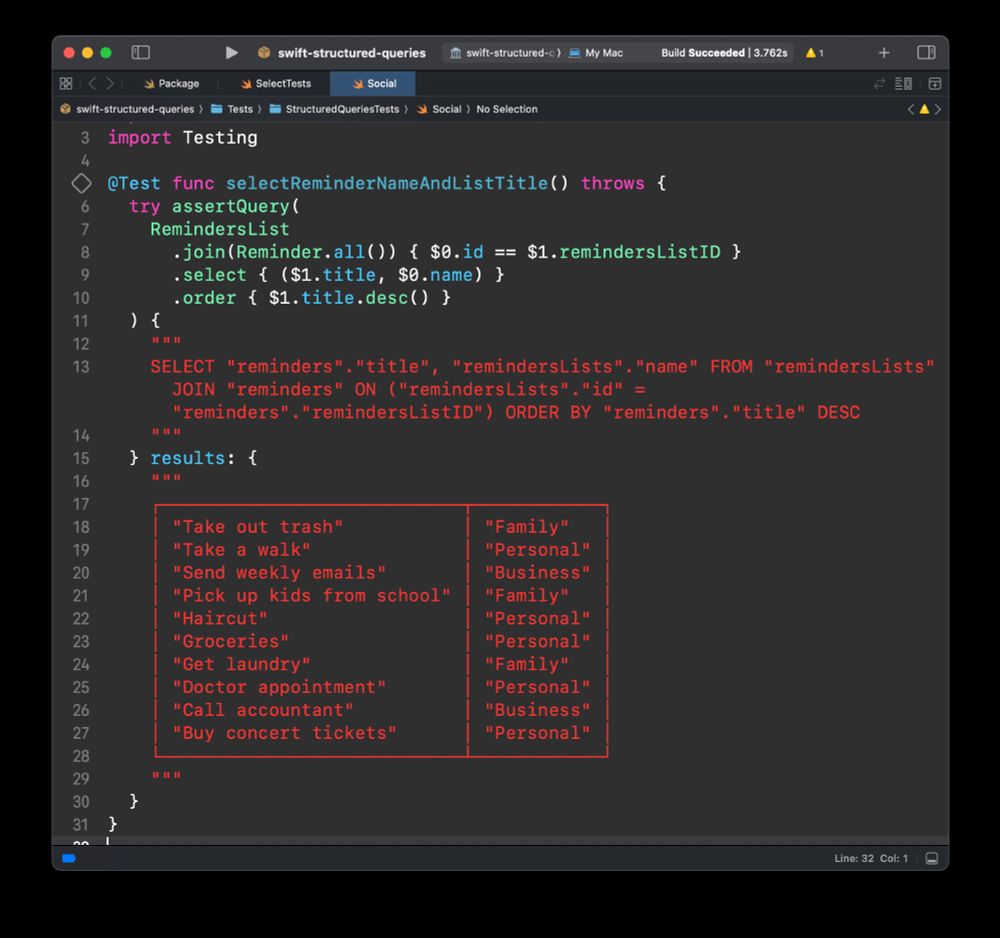Toggle the inspector sidebar

pyautogui.click(x=926, y=52)
